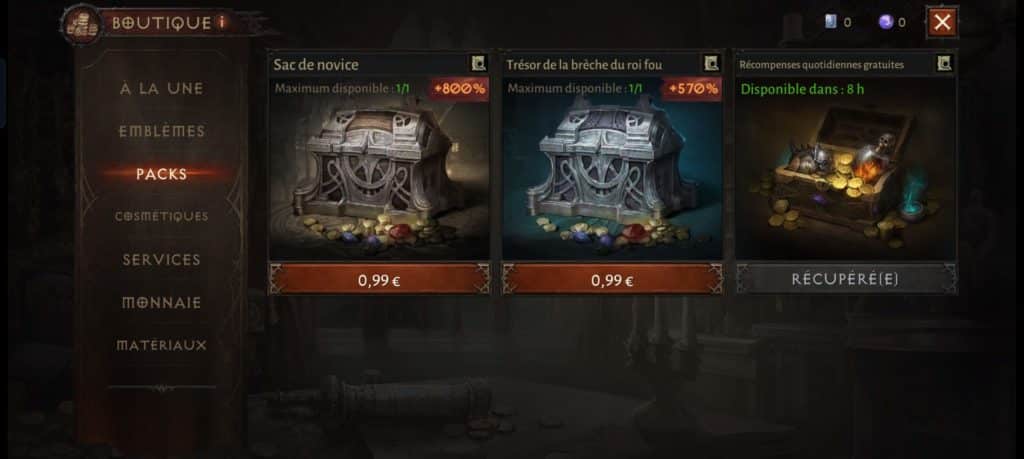Close the shop with the X button
The height and width of the screenshot is (459, 1024).
tap(942, 22)
